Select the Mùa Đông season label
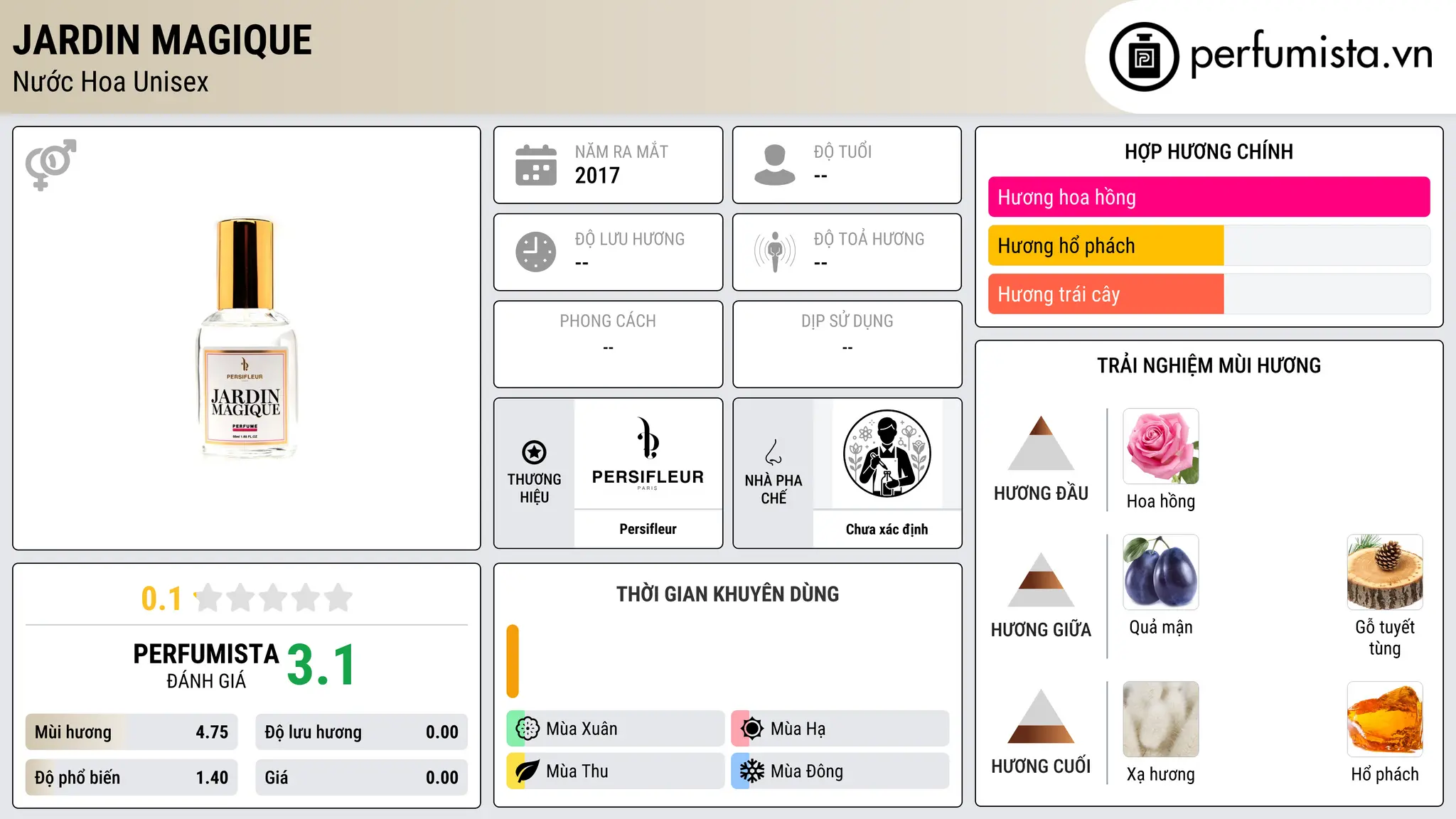This screenshot has height=819, width=1456. pos(807,771)
